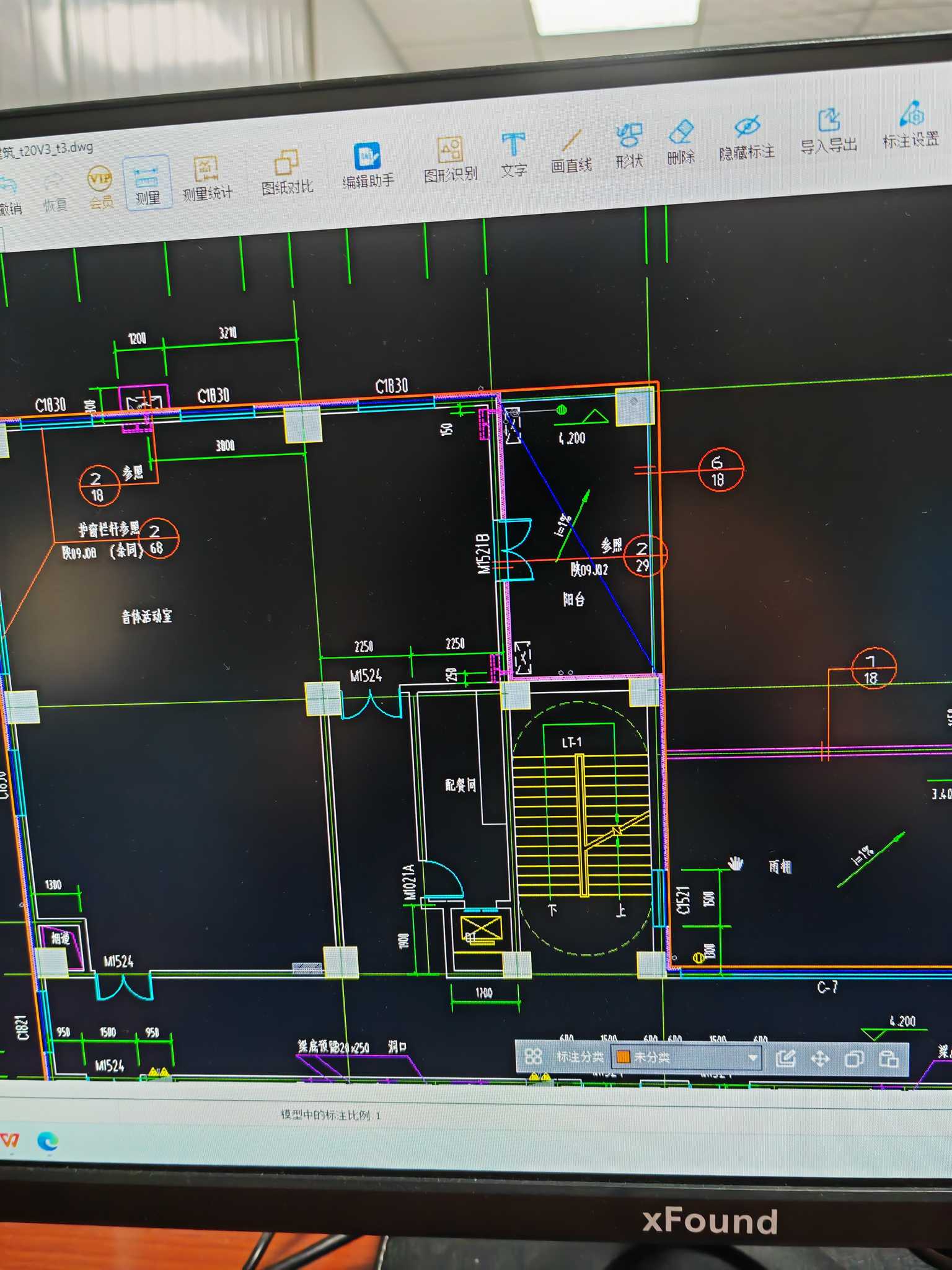Click the 阳台 balcony label

click(x=573, y=599)
